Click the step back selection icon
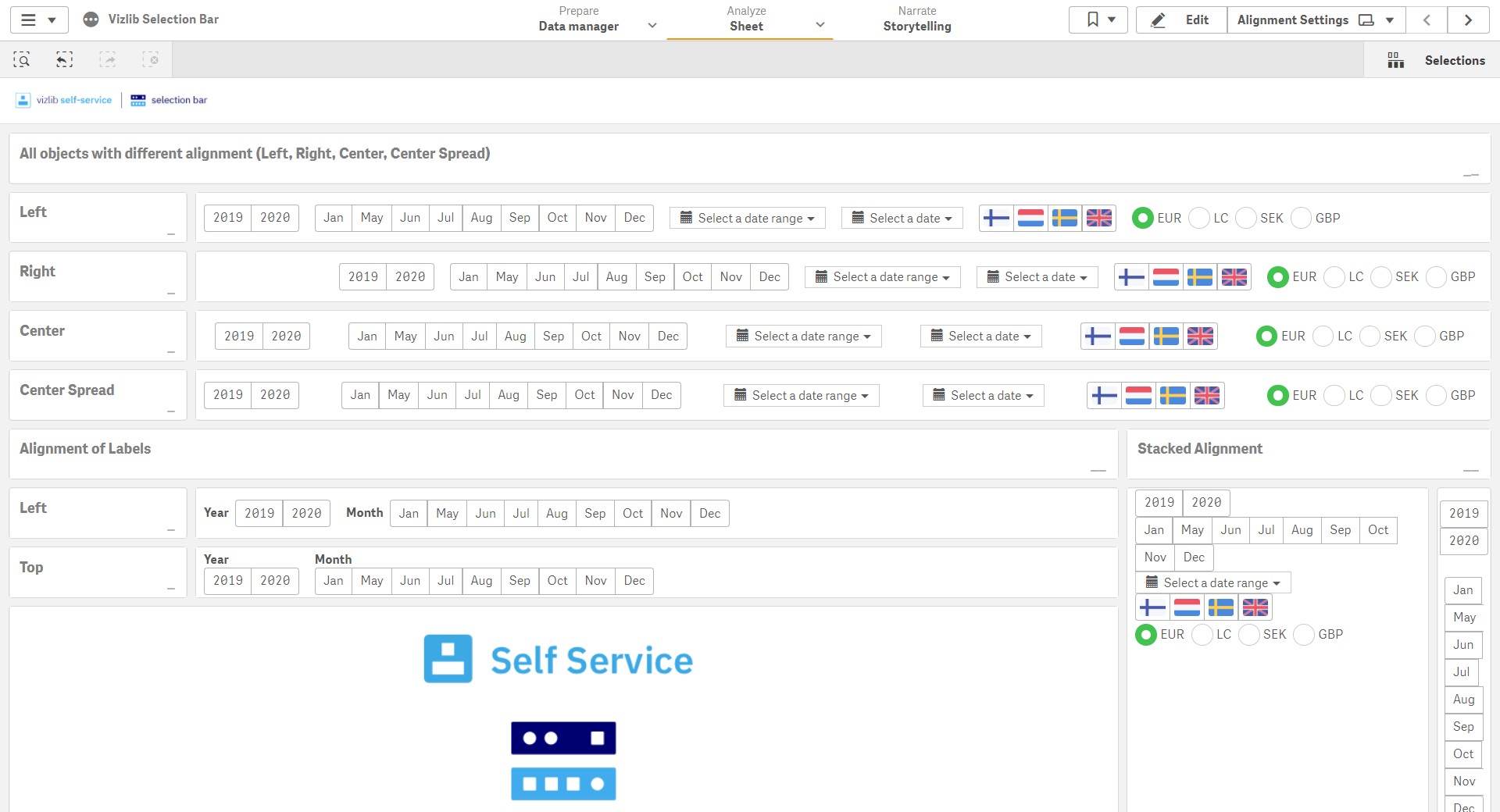 pyautogui.click(x=65, y=59)
